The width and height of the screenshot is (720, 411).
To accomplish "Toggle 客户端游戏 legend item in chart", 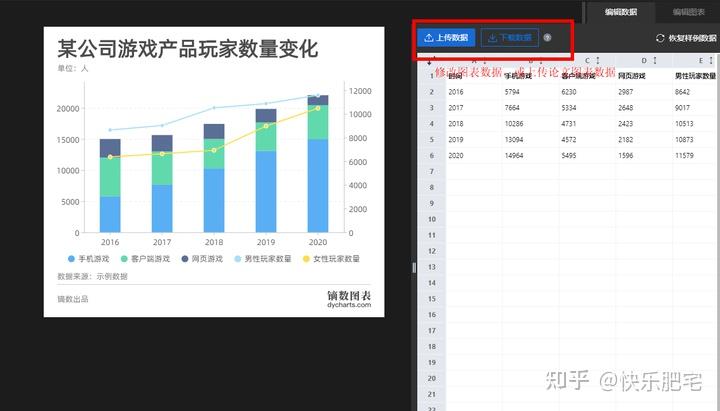I will pyautogui.click(x=145, y=259).
